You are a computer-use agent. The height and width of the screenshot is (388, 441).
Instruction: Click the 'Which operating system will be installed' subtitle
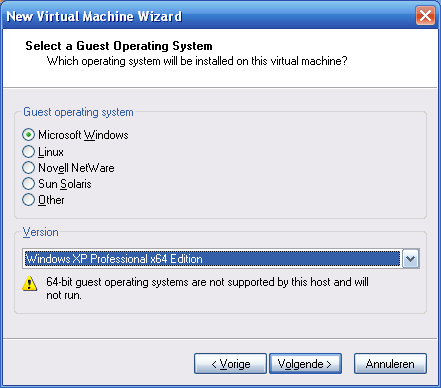click(x=197, y=61)
